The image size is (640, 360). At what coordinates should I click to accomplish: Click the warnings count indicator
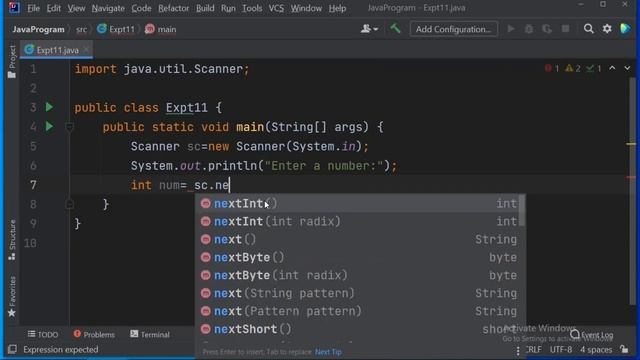pos(573,68)
